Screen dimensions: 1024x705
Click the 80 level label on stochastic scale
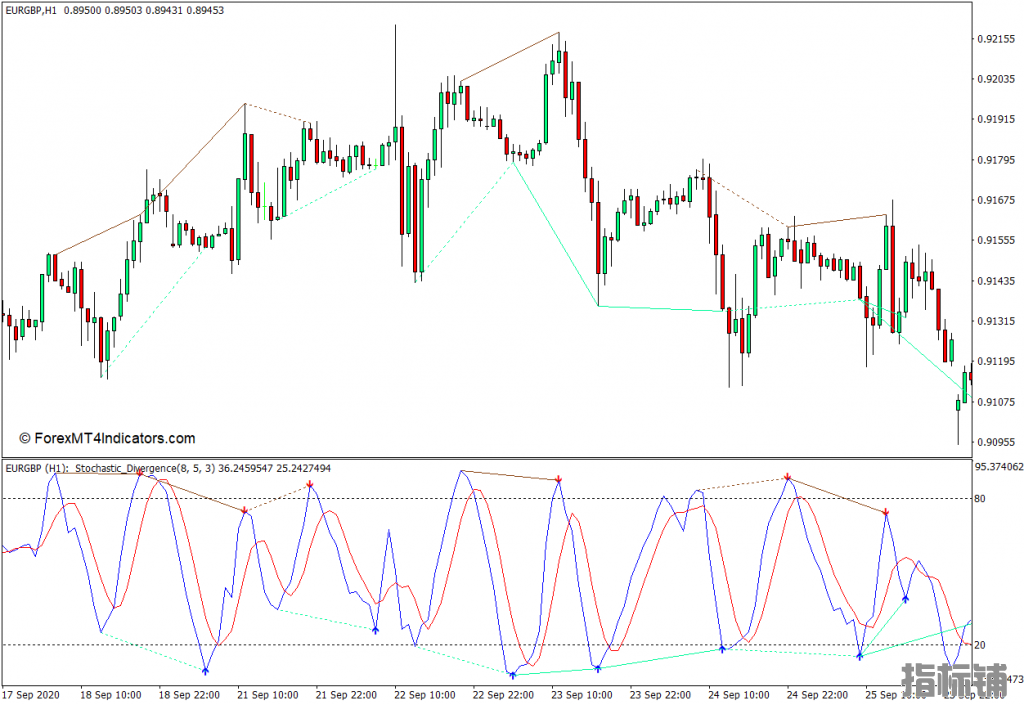[x=980, y=499]
